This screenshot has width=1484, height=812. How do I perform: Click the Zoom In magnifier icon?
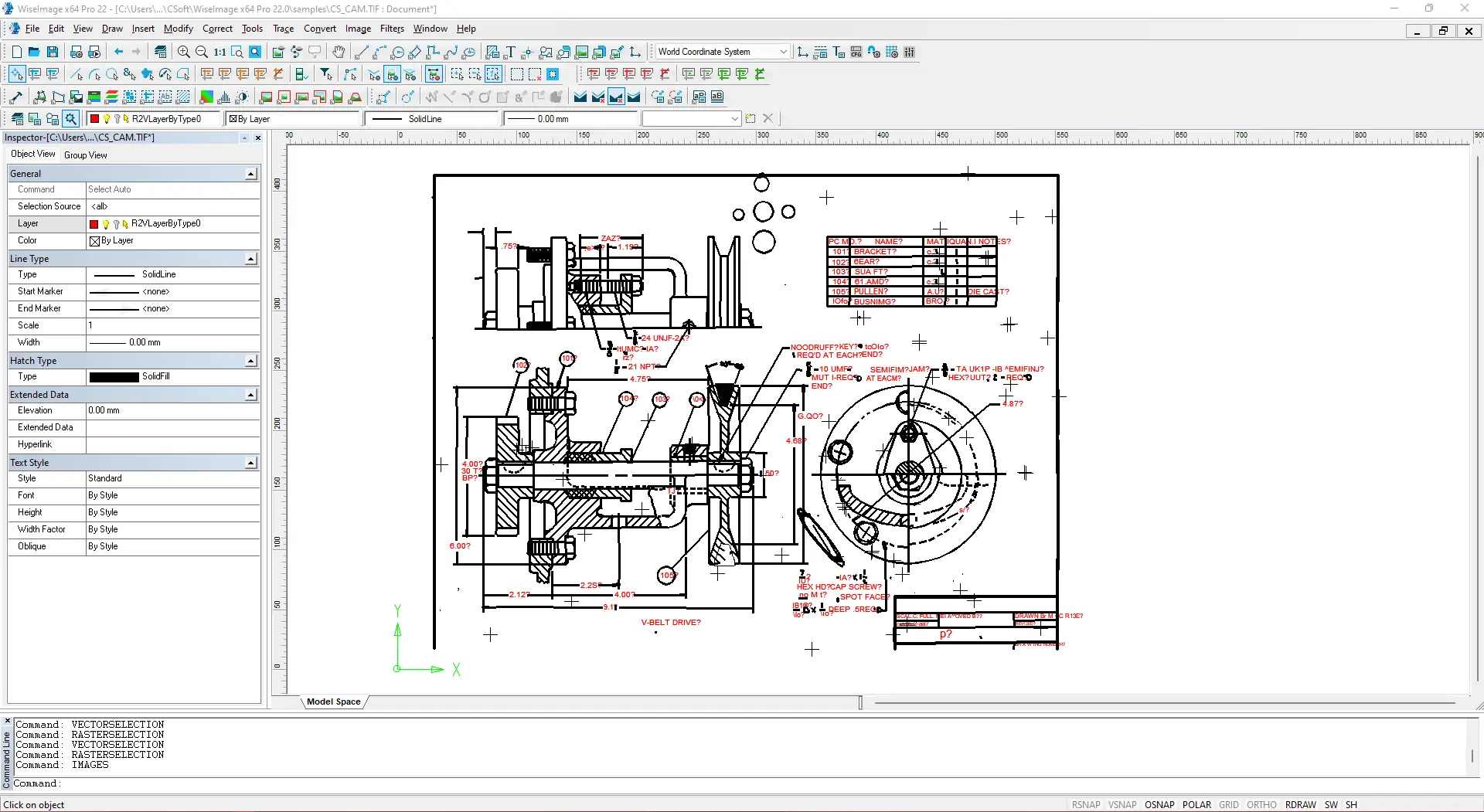pyautogui.click(x=183, y=52)
